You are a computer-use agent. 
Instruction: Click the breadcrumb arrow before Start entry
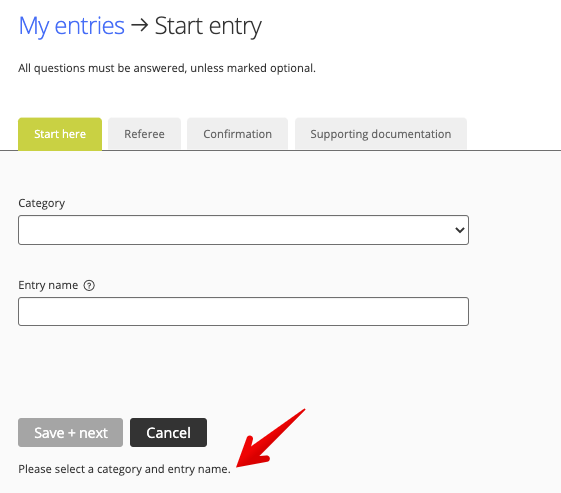(140, 25)
